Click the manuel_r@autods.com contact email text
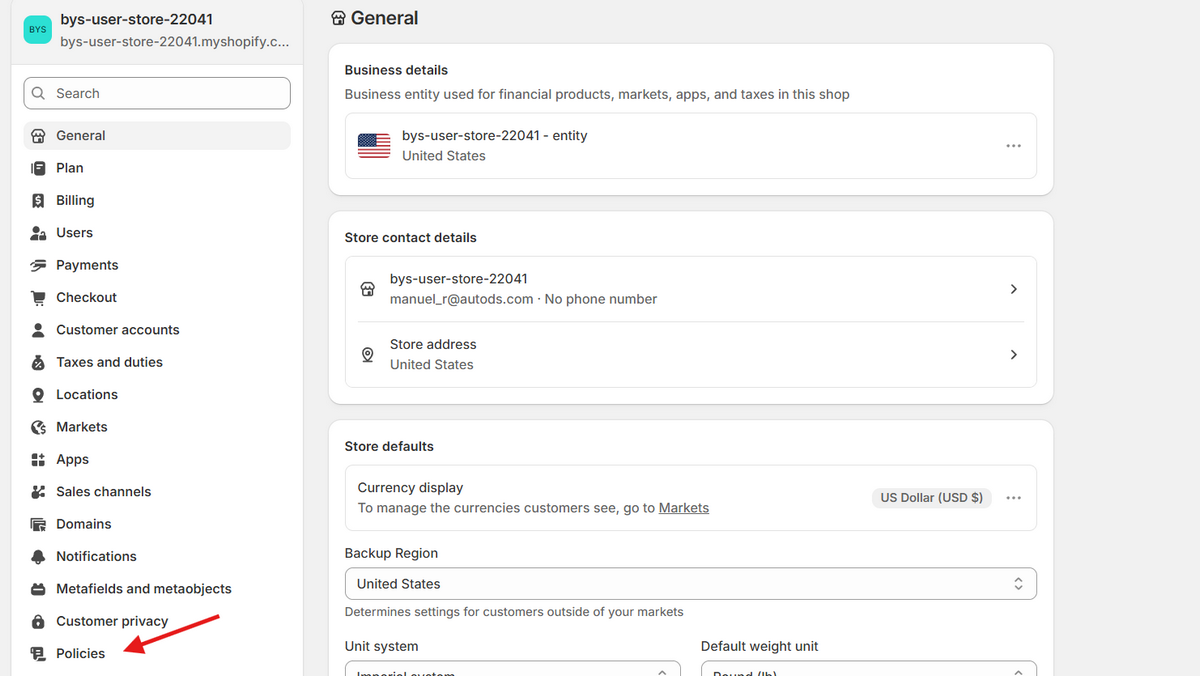This screenshot has height=676, width=1200. click(462, 299)
